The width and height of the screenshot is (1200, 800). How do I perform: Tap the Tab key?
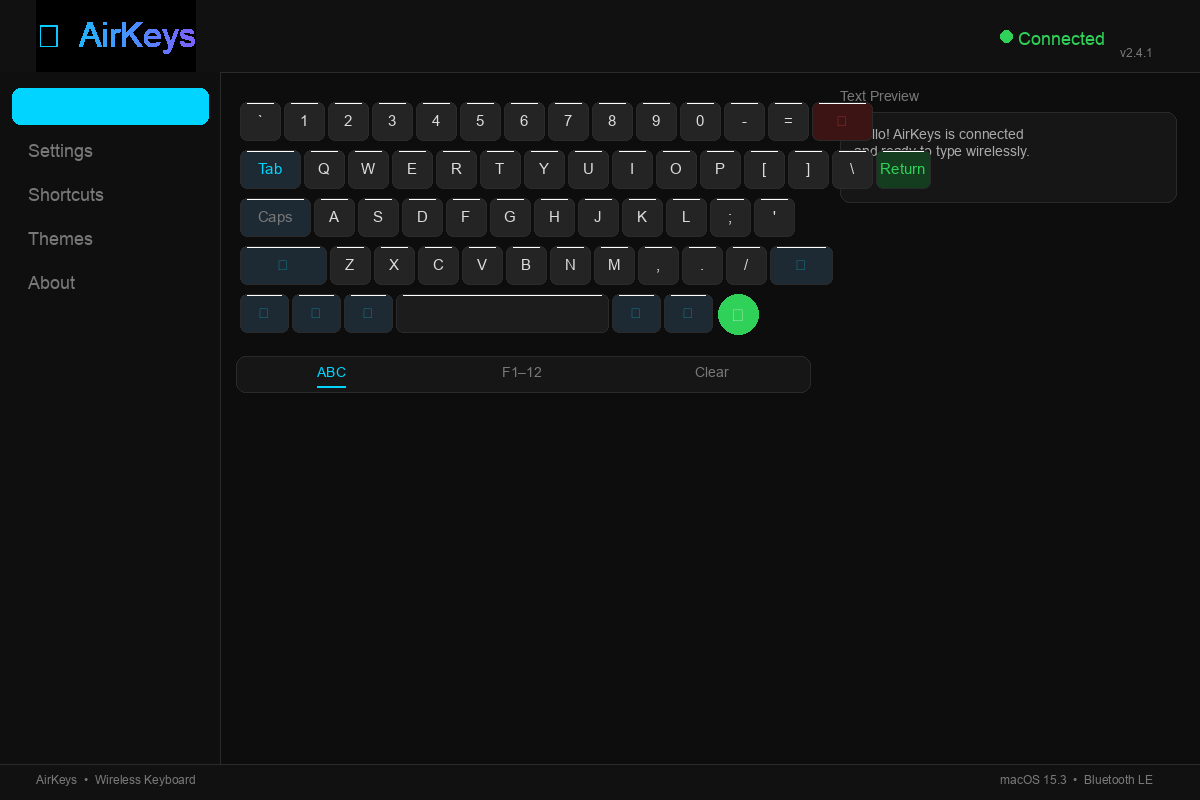tap(270, 169)
